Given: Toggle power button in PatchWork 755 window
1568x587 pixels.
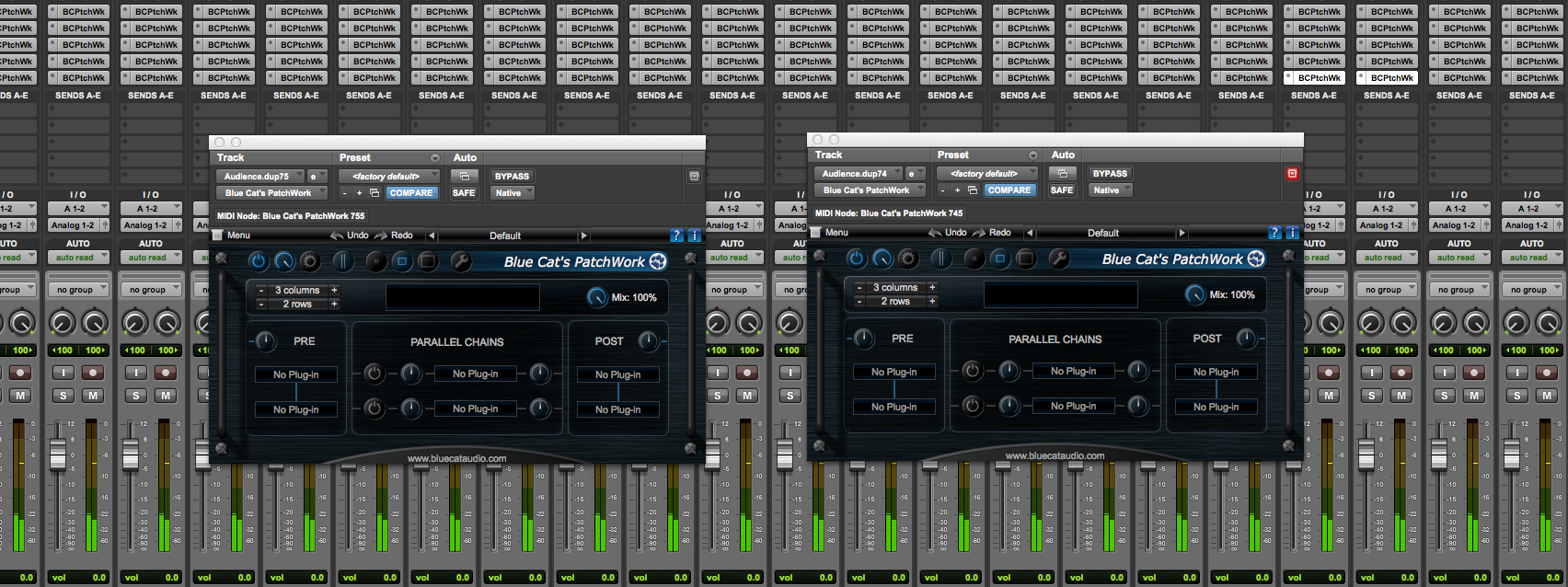Looking at the screenshot, I should tap(259, 261).
